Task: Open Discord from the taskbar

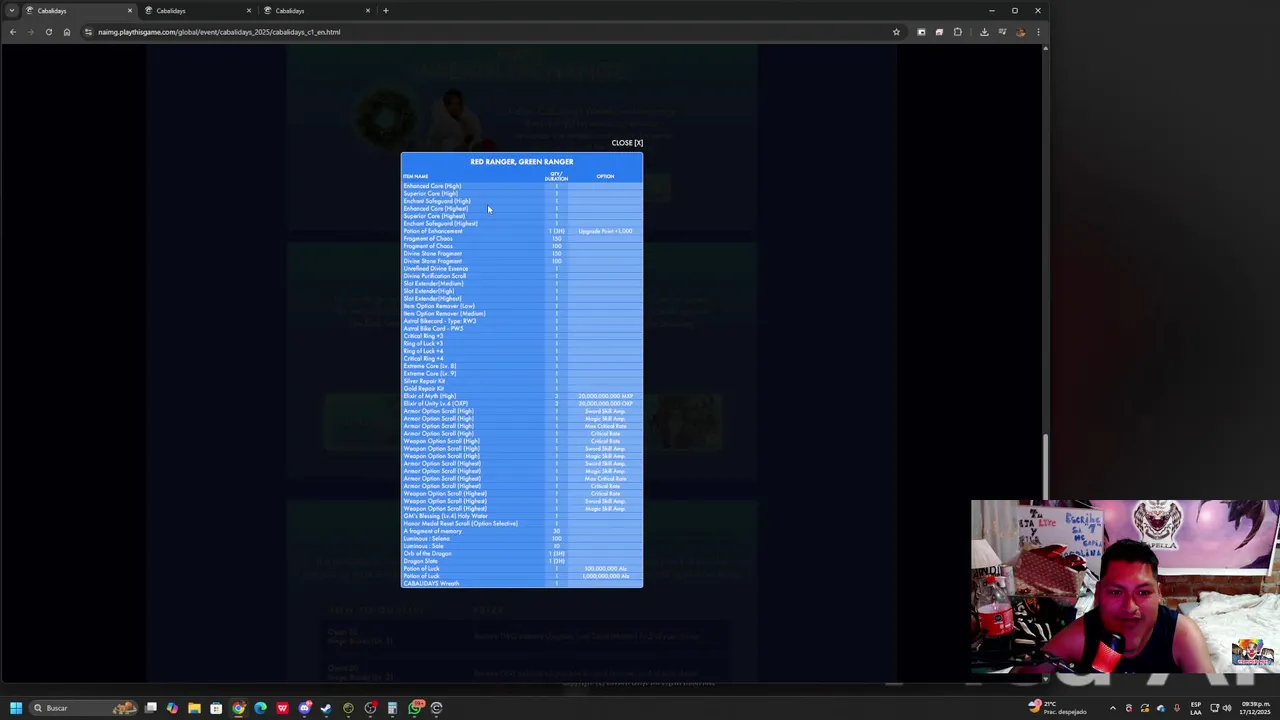Action: click(304, 708)
